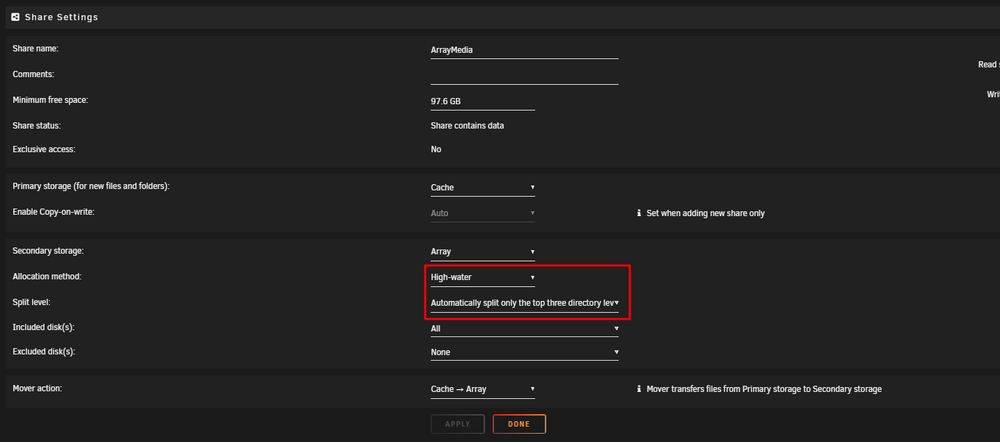The width and height of the screenshot is (1000, 442).
Task: Click the 'Share contains data' status text
Action: (467, 126)
